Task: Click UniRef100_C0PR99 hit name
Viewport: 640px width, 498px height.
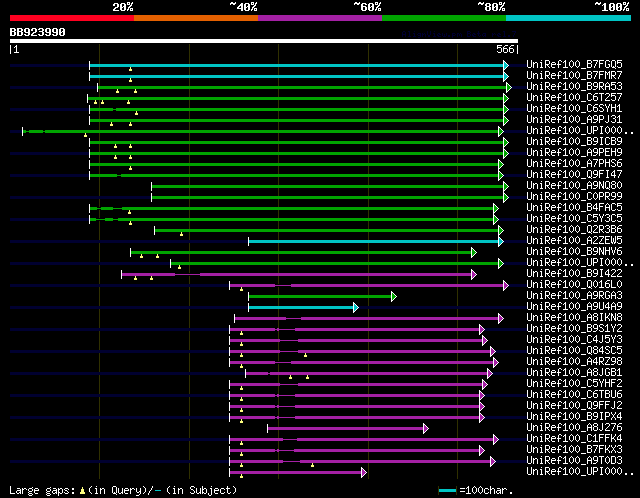Action: 574,197
